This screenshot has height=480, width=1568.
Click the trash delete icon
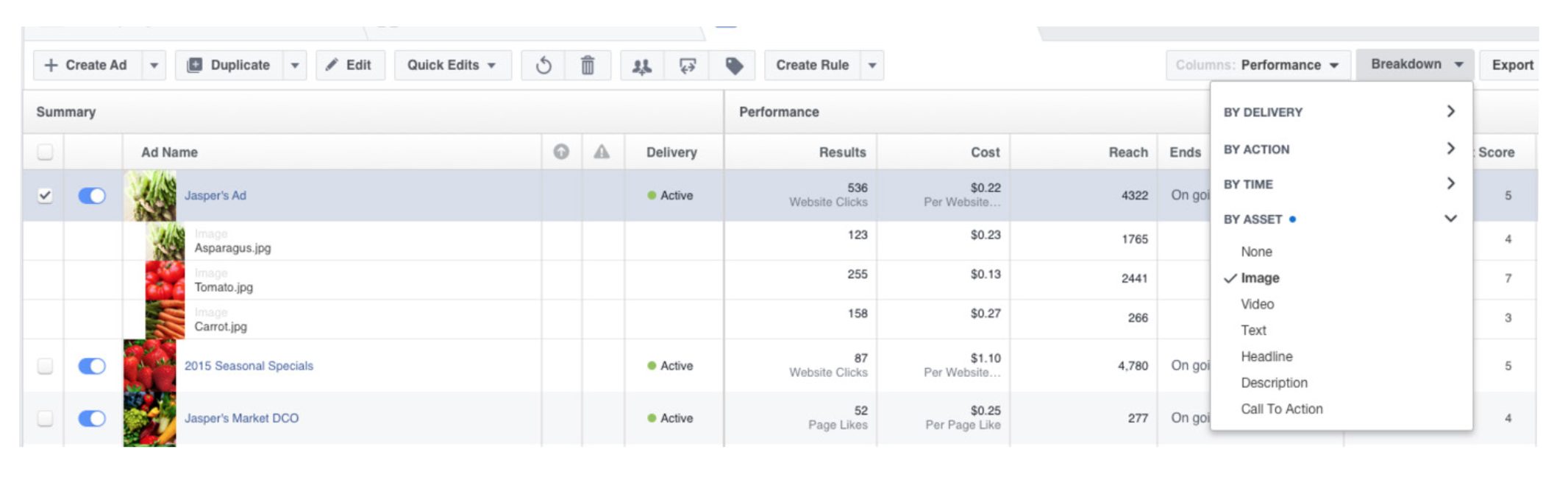tap(588, 66)
